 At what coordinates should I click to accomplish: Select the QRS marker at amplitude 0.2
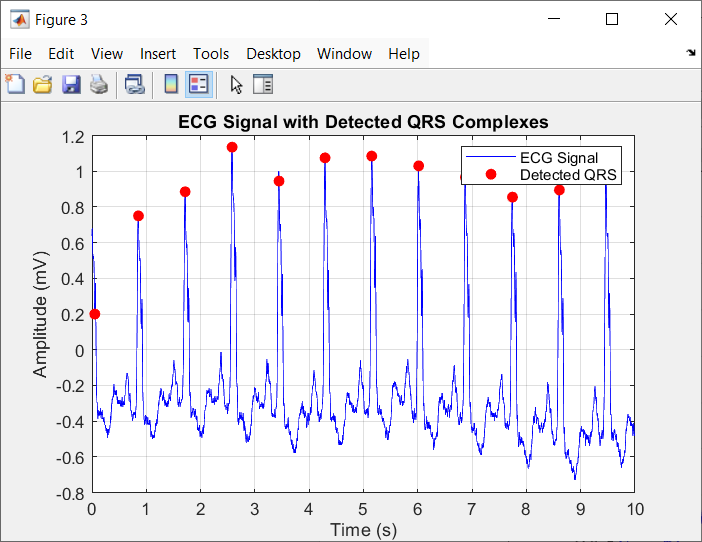(x=94, y=314)
